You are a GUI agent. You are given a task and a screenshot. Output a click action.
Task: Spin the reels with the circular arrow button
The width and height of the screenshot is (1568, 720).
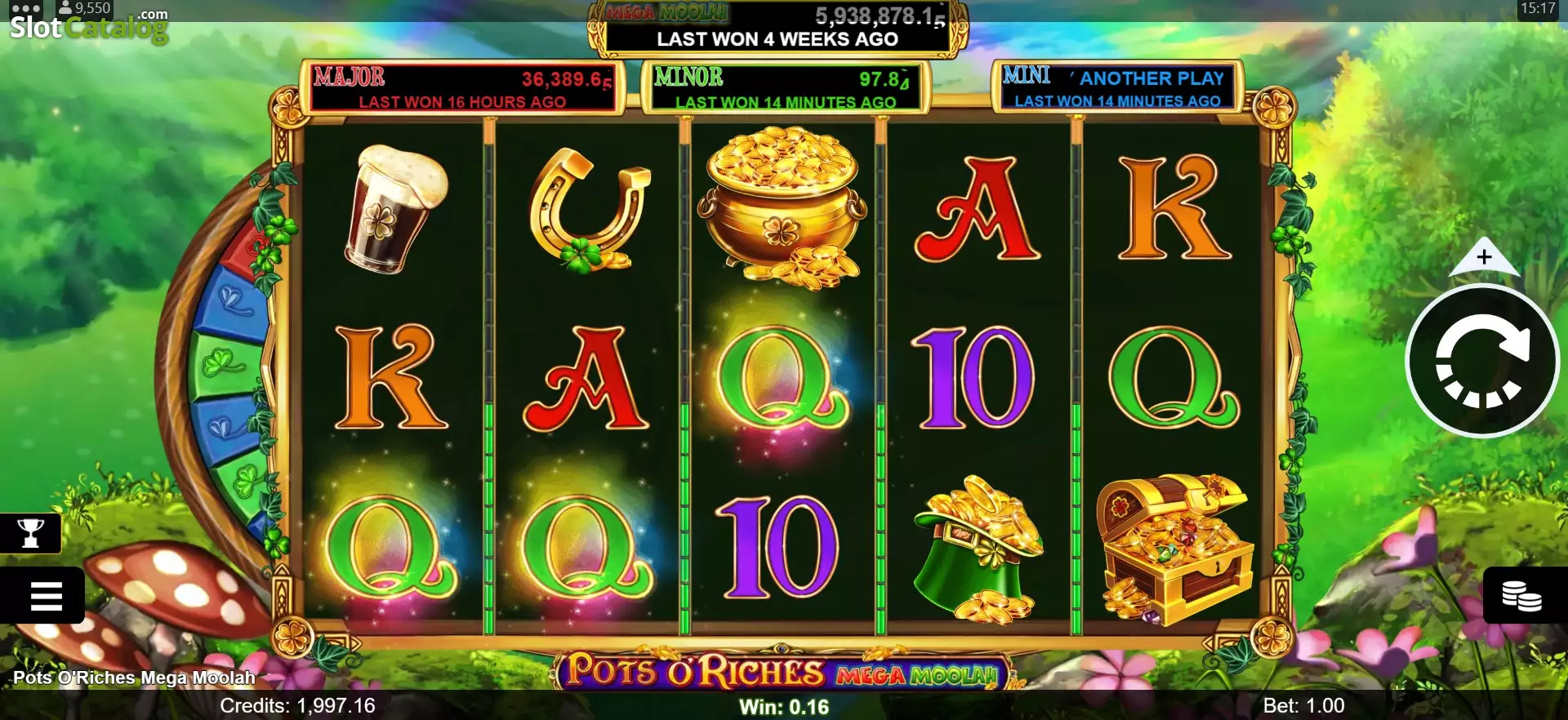(x=1482, y=360)
